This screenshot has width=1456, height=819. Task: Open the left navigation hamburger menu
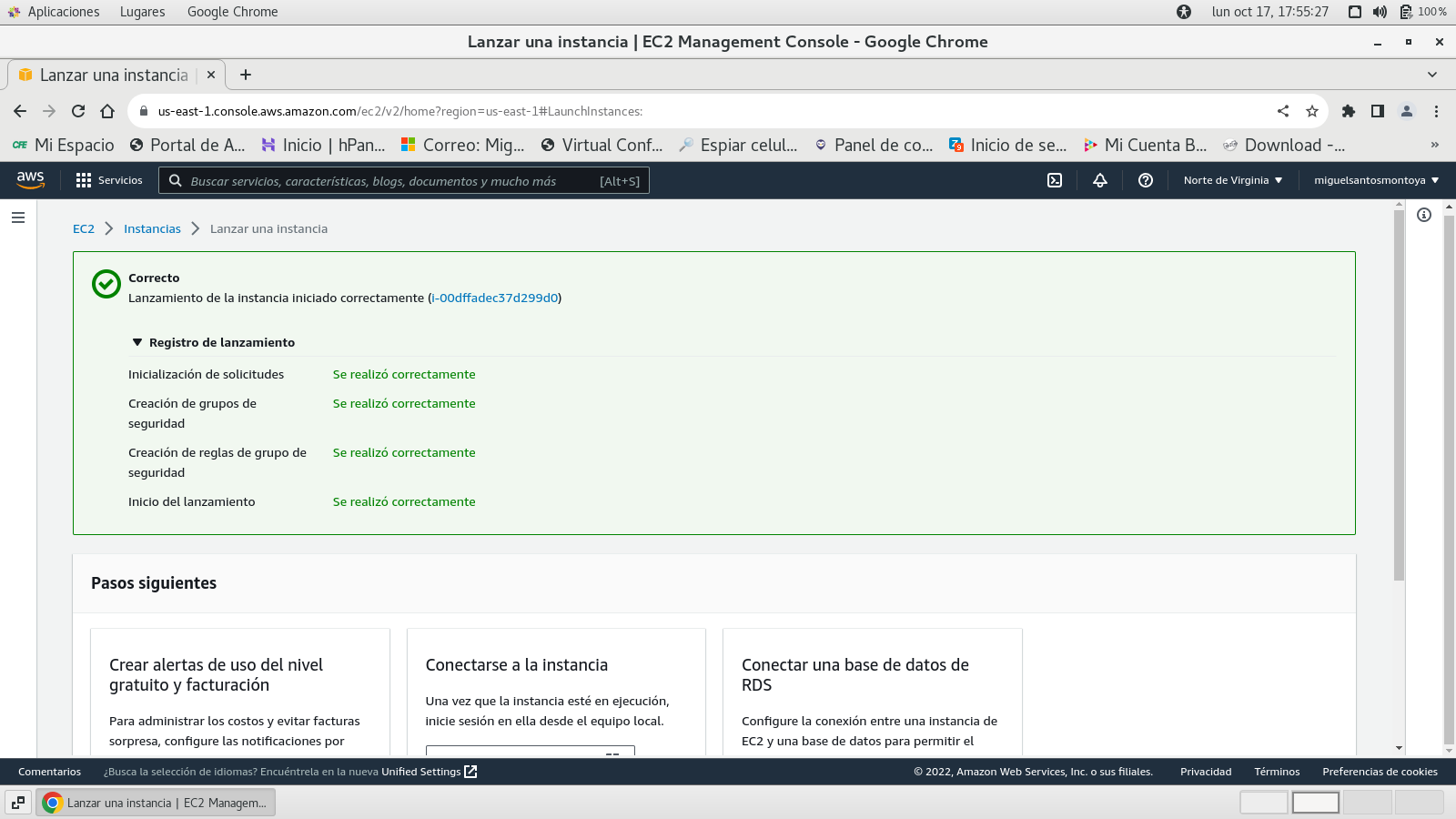tap(18, 217)
